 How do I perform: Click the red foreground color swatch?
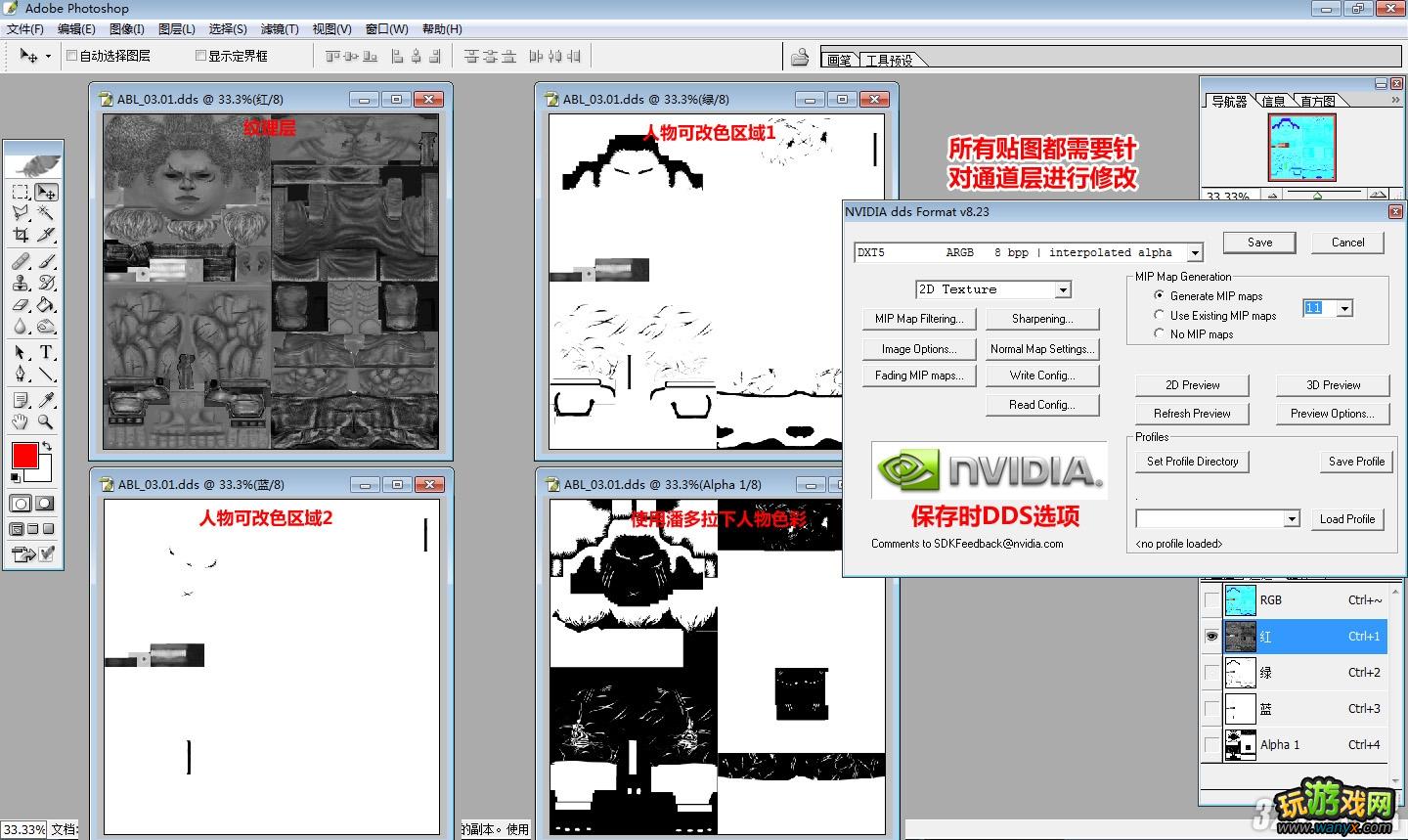pyautogui.click(x=24, y=456)
